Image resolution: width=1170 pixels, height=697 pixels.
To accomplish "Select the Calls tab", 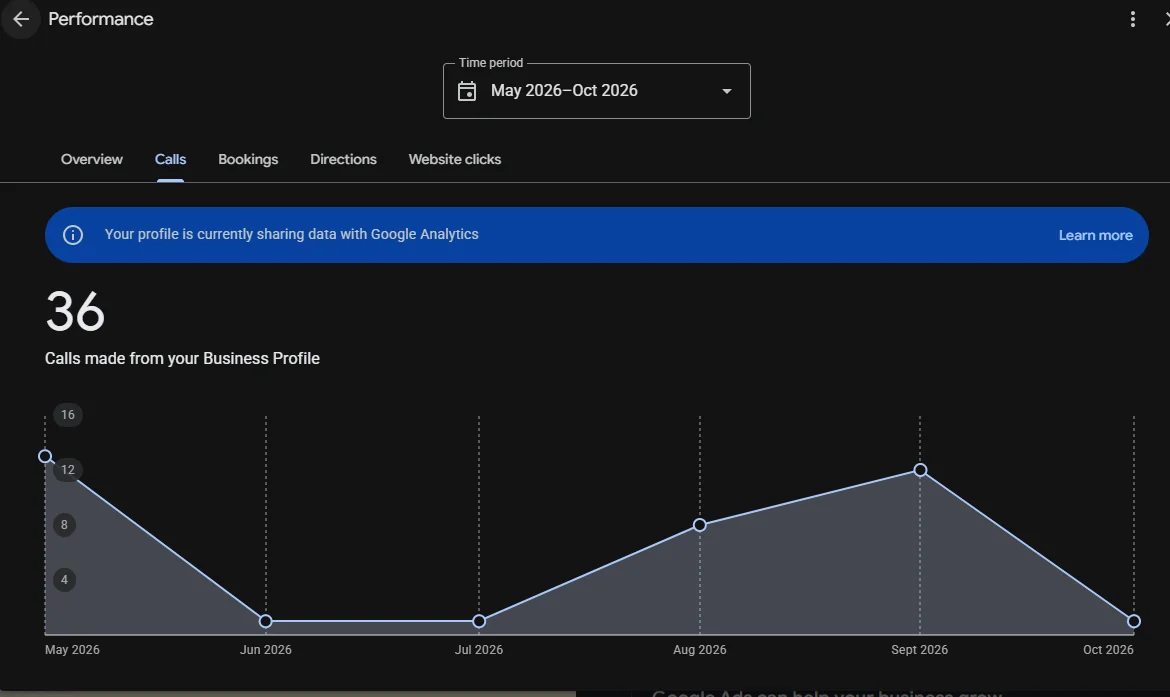I will click(x=170, y=159).
